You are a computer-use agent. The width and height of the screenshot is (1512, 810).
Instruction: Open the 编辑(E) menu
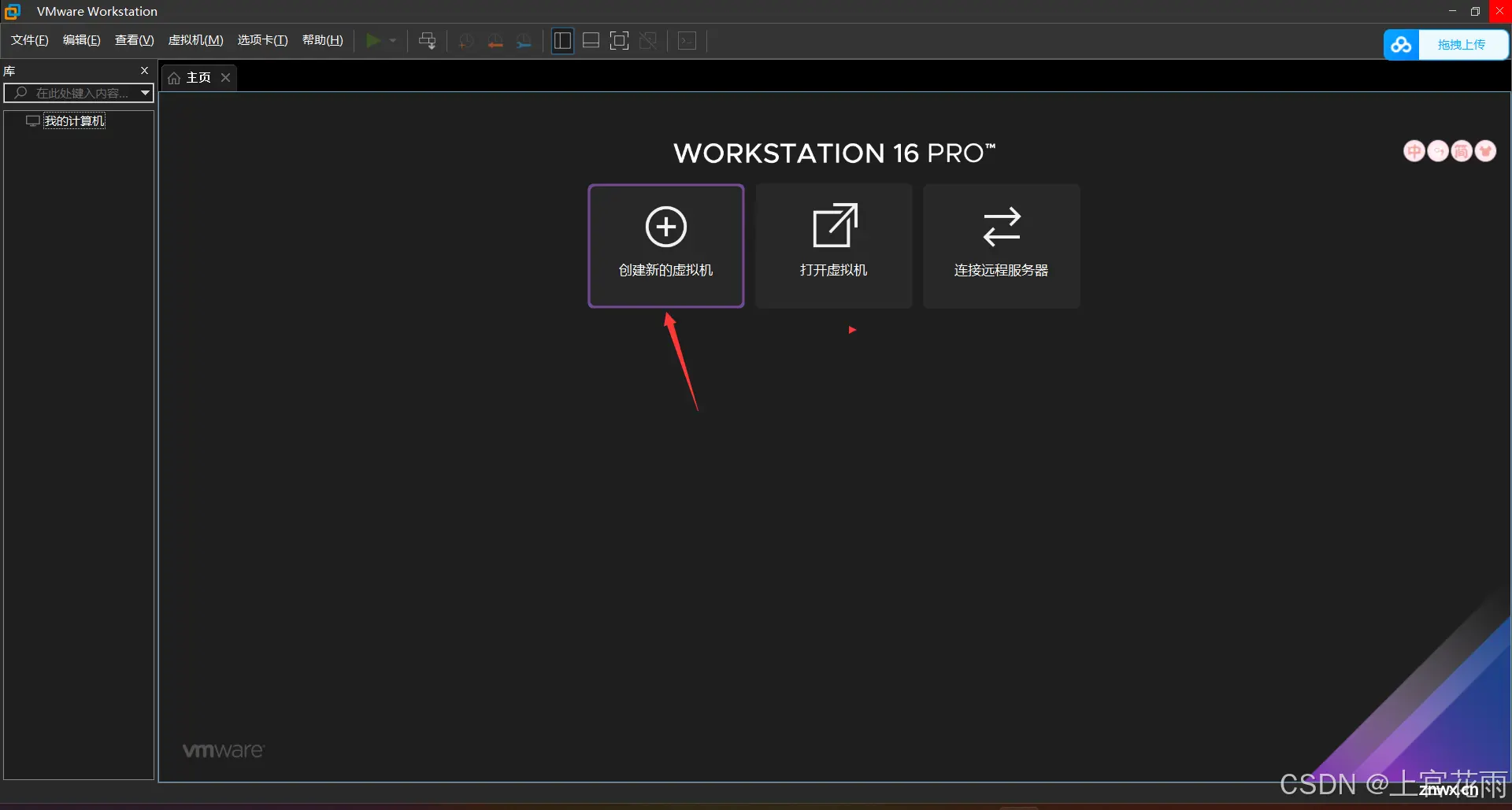click(x=82, y=40)
